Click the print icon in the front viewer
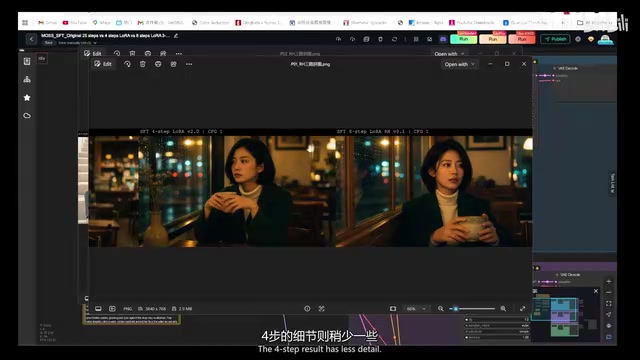Screen dimensions: 640x360 click(x=158, y=64)
